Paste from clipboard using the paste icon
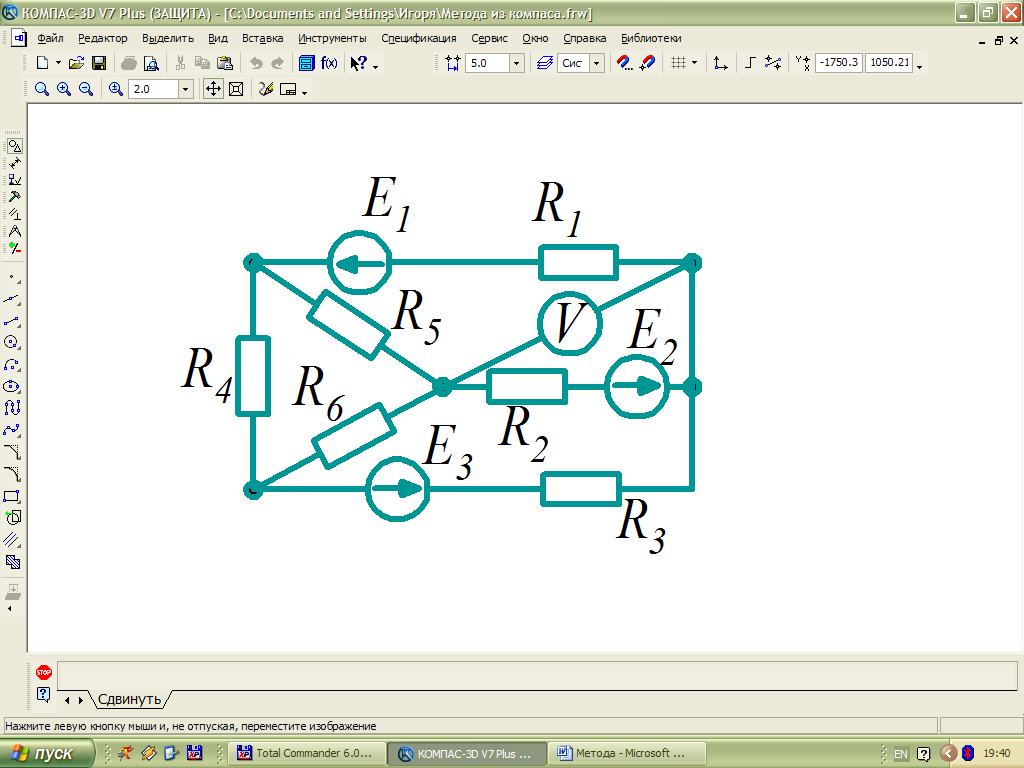The width and height of the screenshot is (1024, 768). (225, 63)
